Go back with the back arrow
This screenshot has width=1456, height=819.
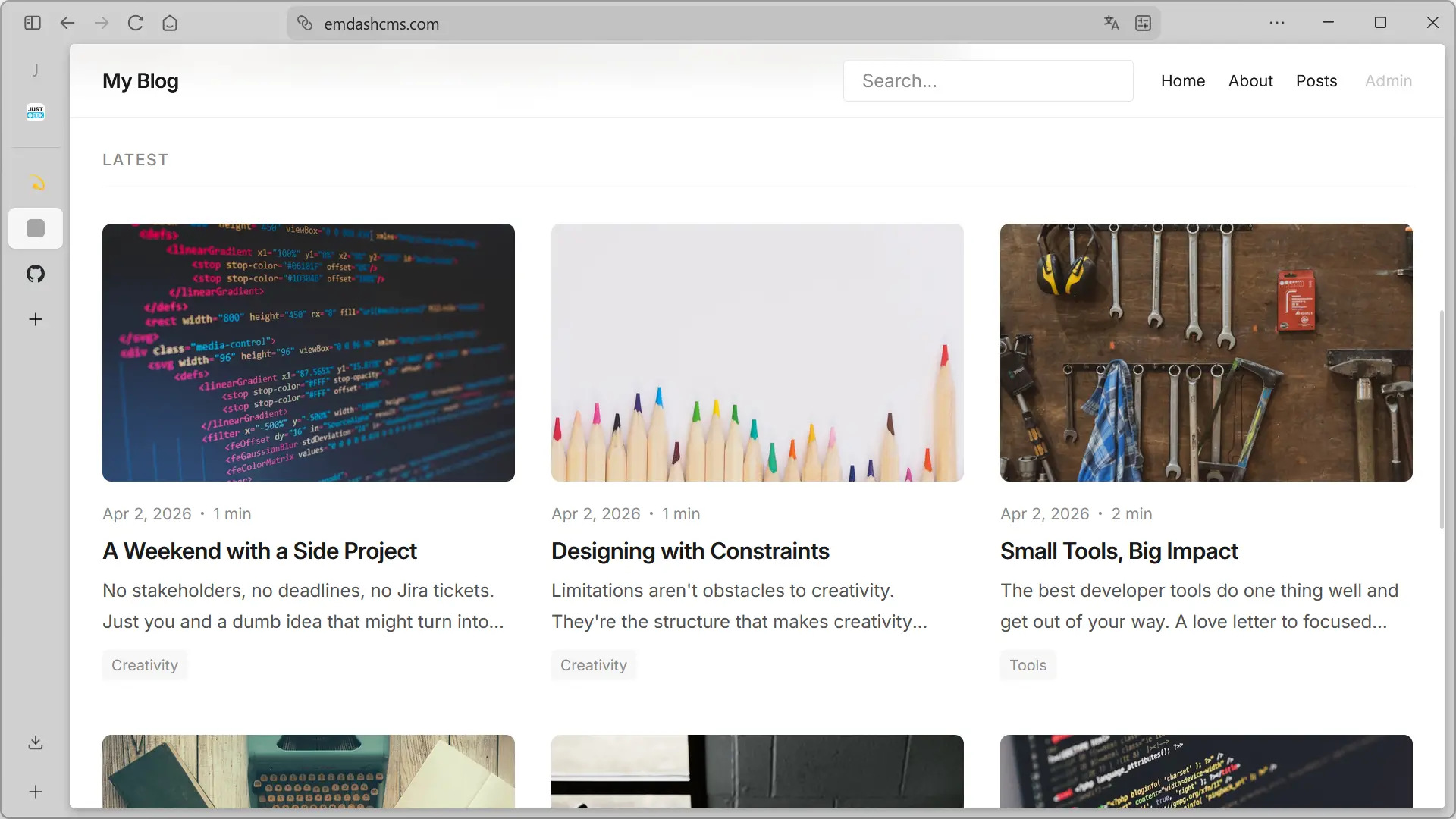click(67, 23)
